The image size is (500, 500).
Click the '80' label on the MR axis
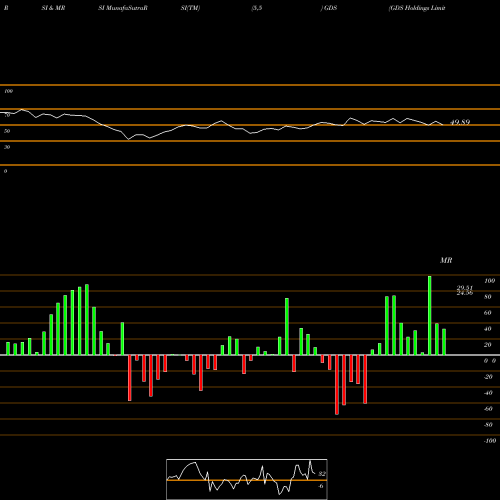pos(488,297)
